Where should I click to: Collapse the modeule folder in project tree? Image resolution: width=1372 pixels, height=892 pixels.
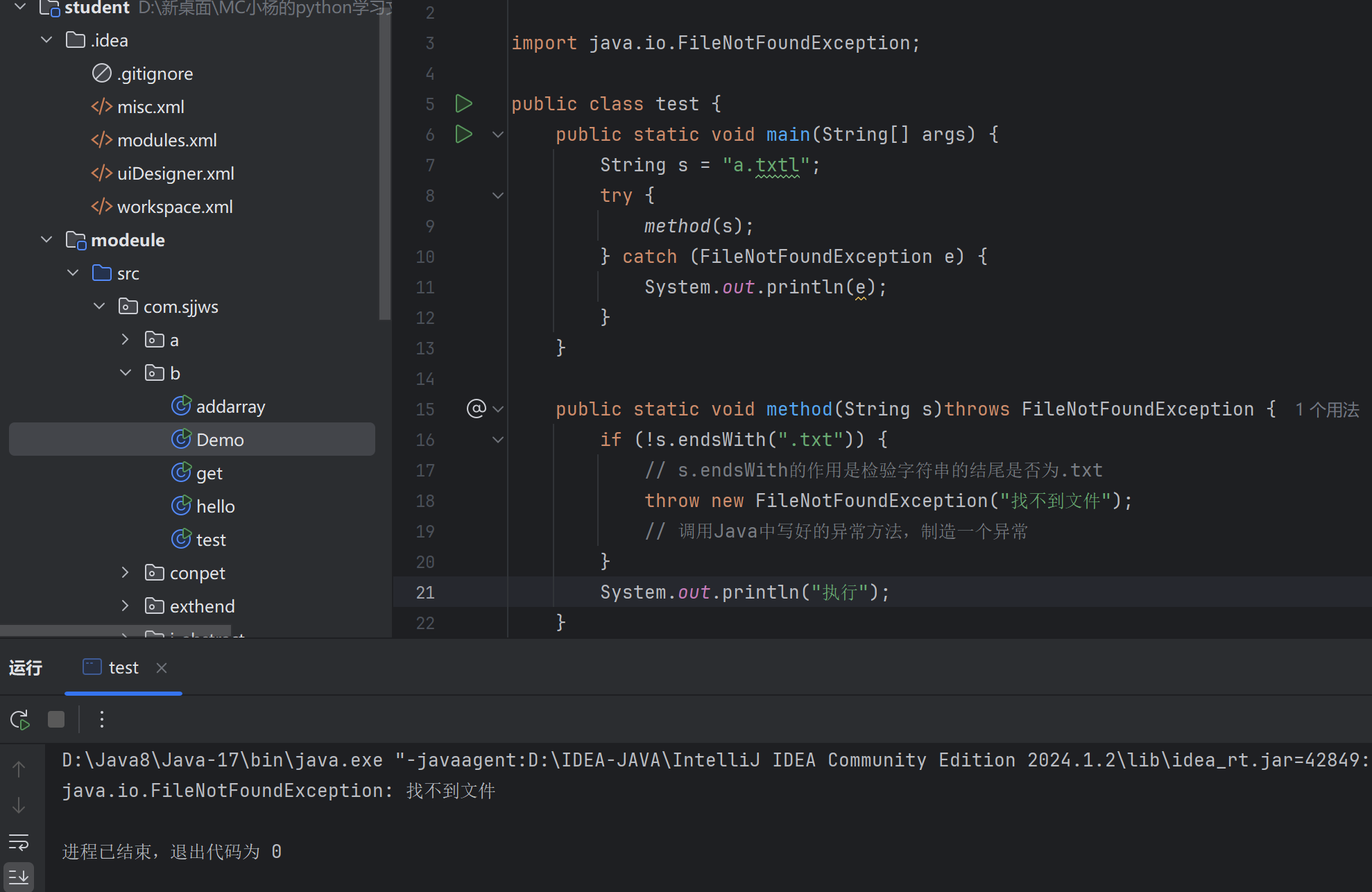pos(46,240)
